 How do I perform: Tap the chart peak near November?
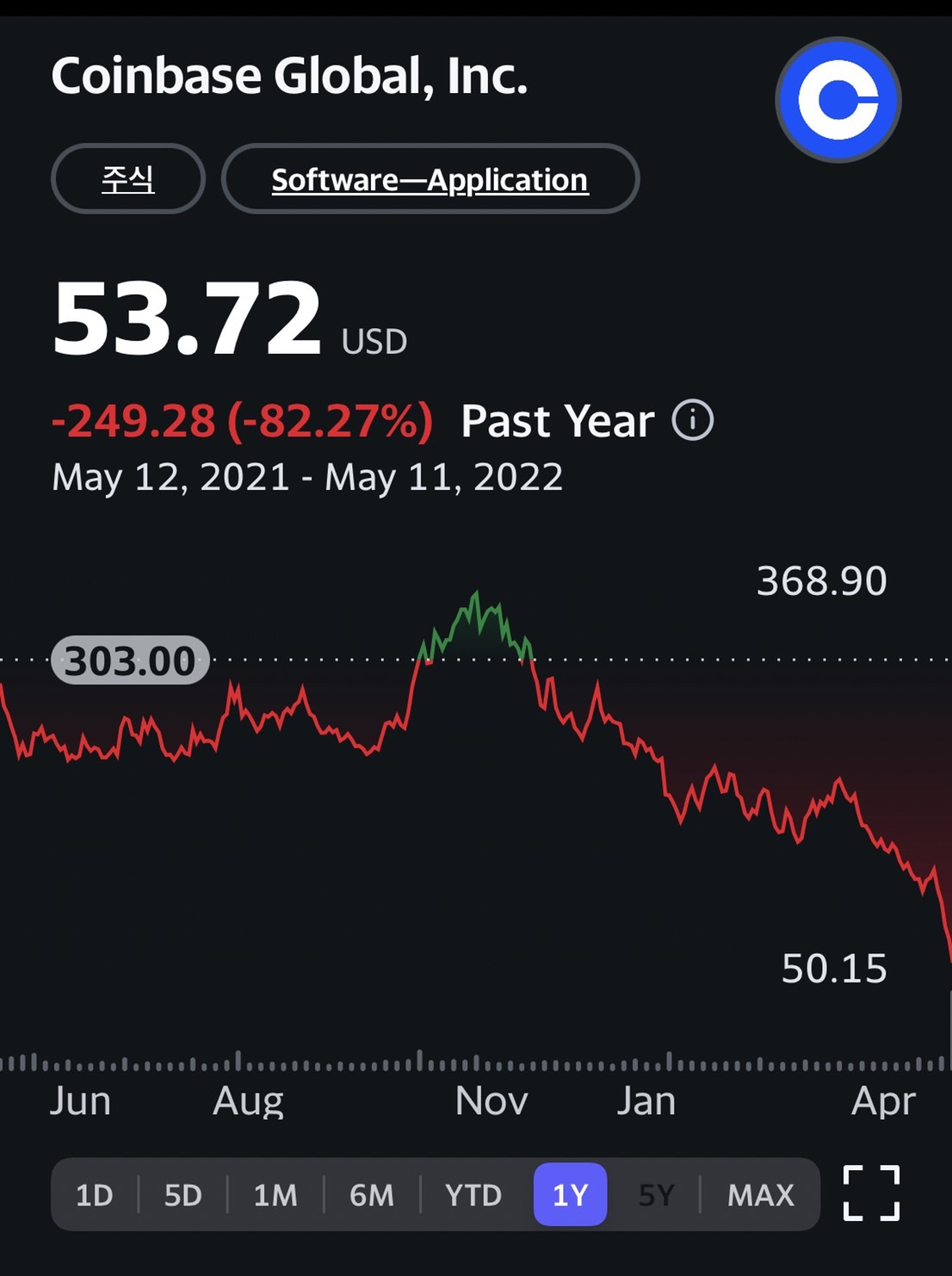[476, 594]
